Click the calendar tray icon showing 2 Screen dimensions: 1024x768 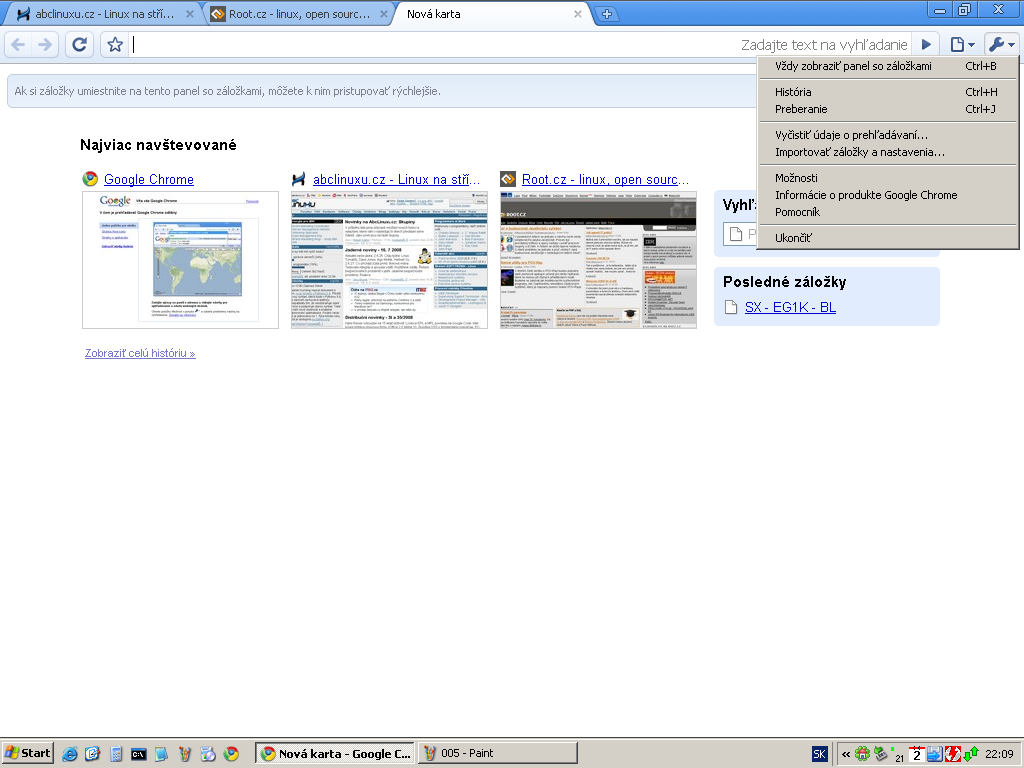[917, 754]
